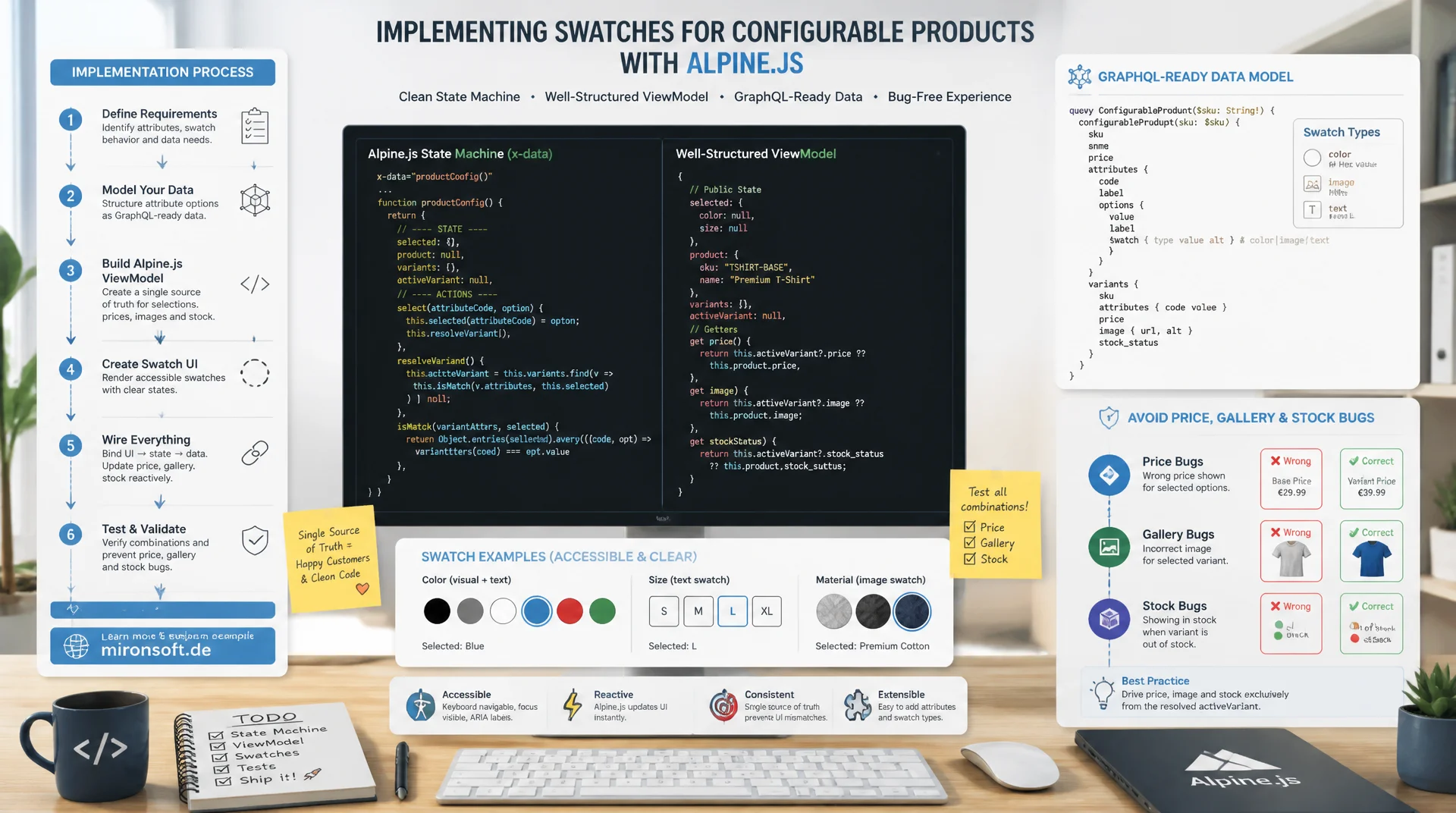Choose the light gray material image swatch
1456x813 pixels.
click(x=833, y=611)
